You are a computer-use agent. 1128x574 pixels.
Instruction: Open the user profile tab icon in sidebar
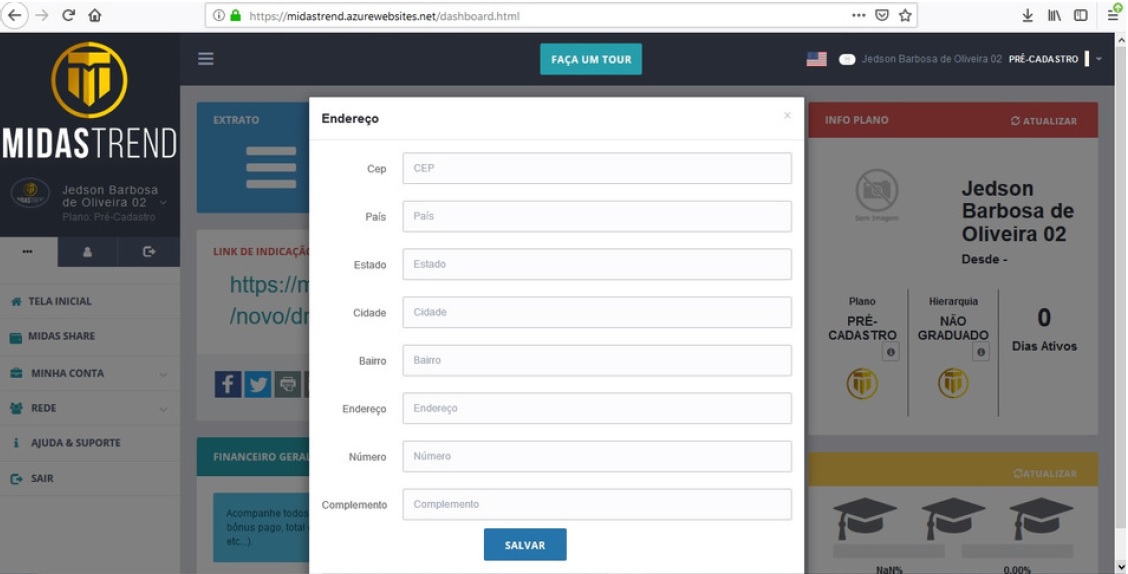point(87,252)
